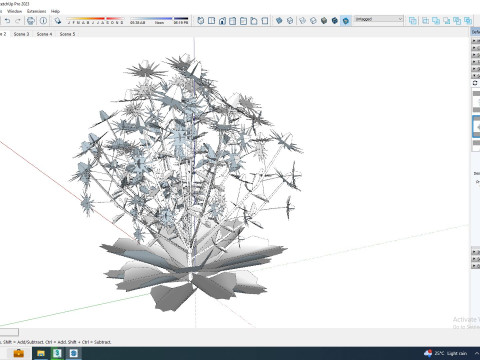The image size is (480, 360).
Task: Select Hidden Line face style
Action: (x=313, y=21)
